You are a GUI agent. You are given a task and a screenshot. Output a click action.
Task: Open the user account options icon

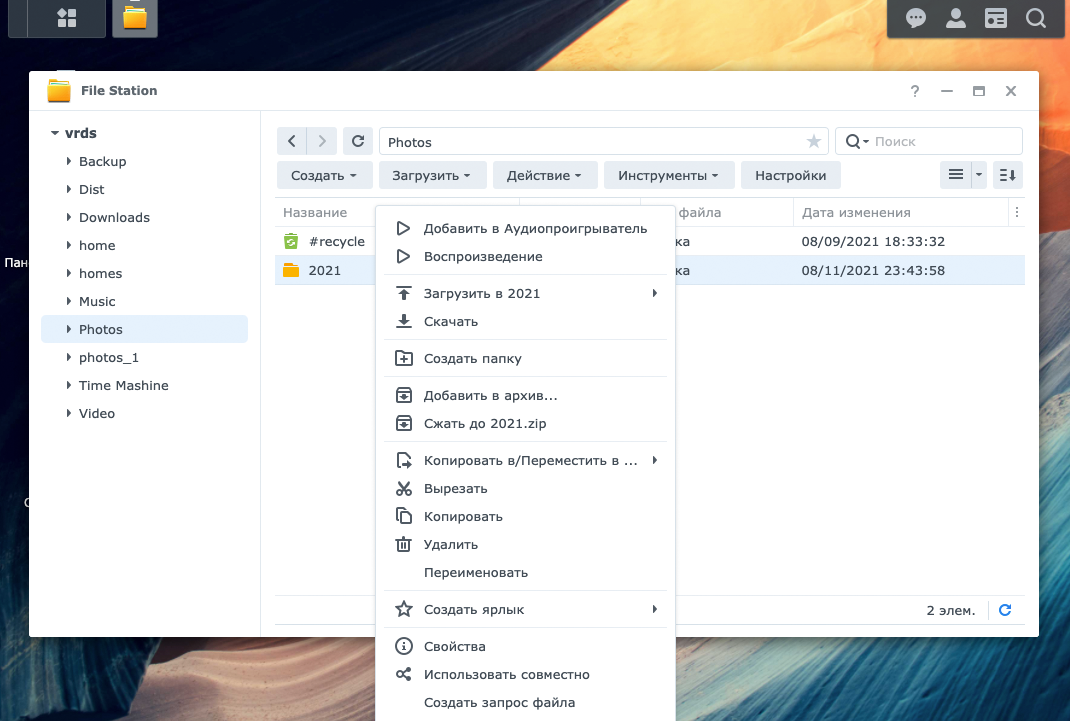955,18
